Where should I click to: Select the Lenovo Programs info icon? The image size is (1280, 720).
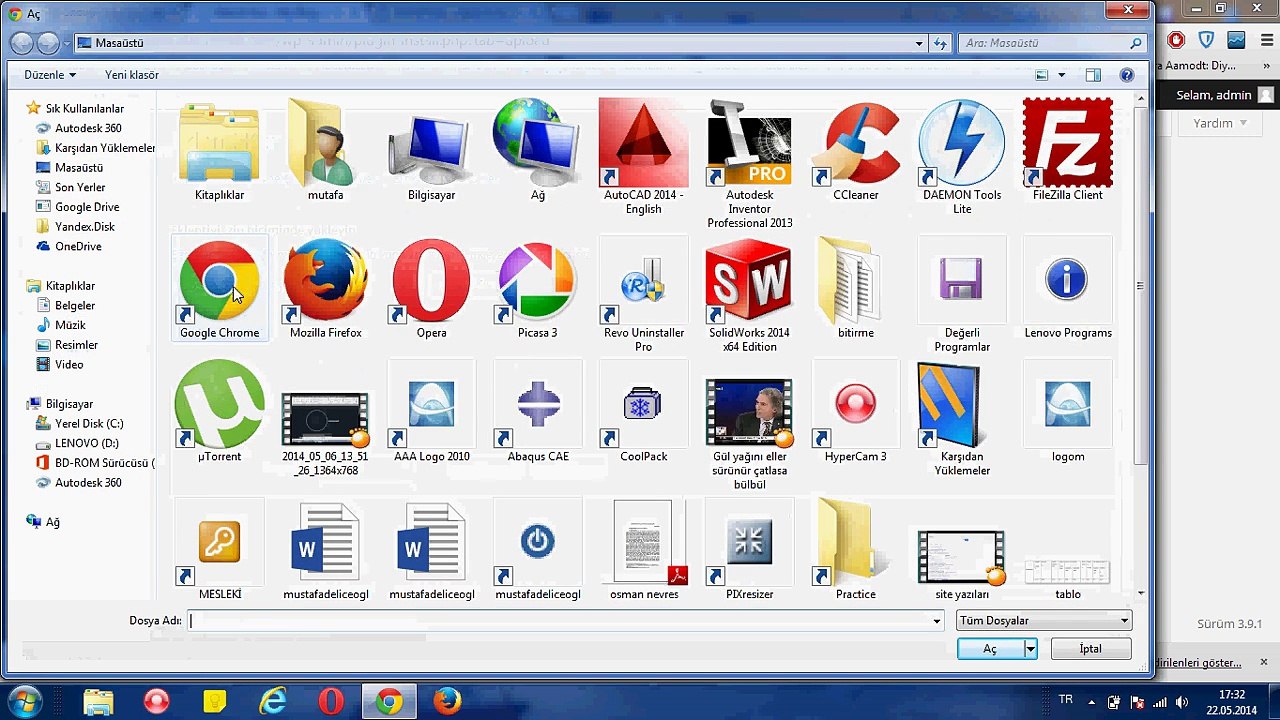pos(1068,289)
